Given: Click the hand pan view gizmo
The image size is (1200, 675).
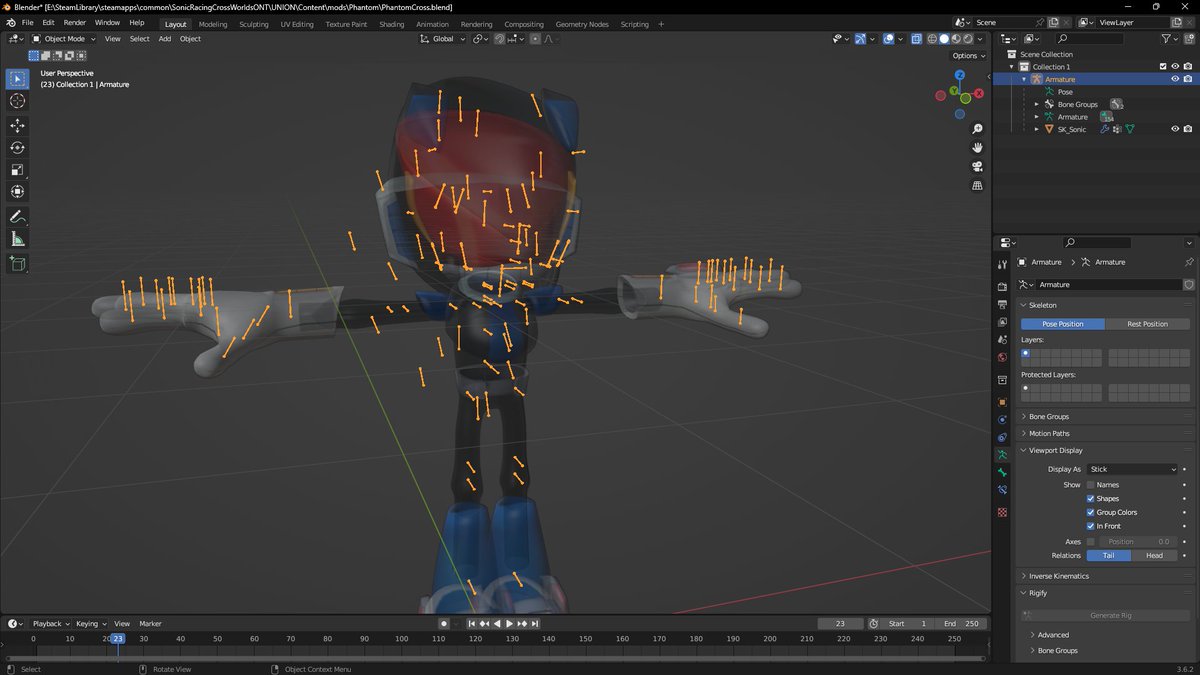Looking at the screenshot, I should [977, 148].
